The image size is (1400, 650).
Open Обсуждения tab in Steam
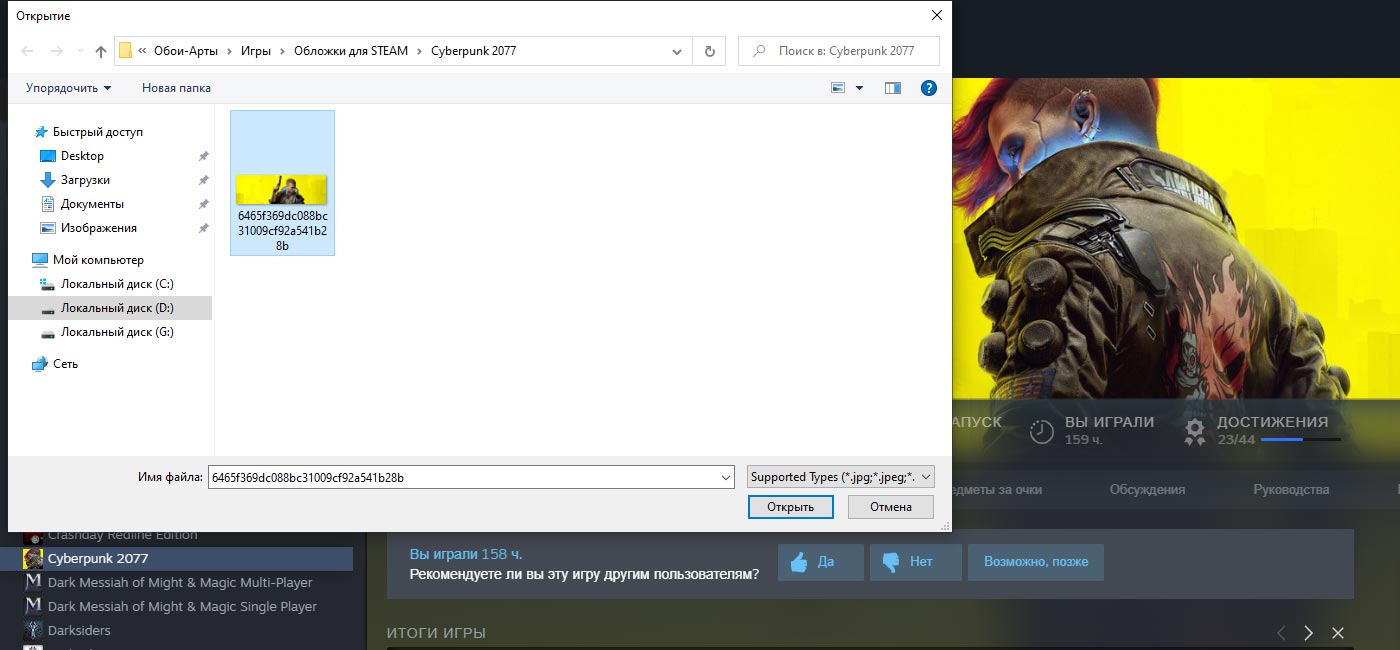pos(1147,490)
